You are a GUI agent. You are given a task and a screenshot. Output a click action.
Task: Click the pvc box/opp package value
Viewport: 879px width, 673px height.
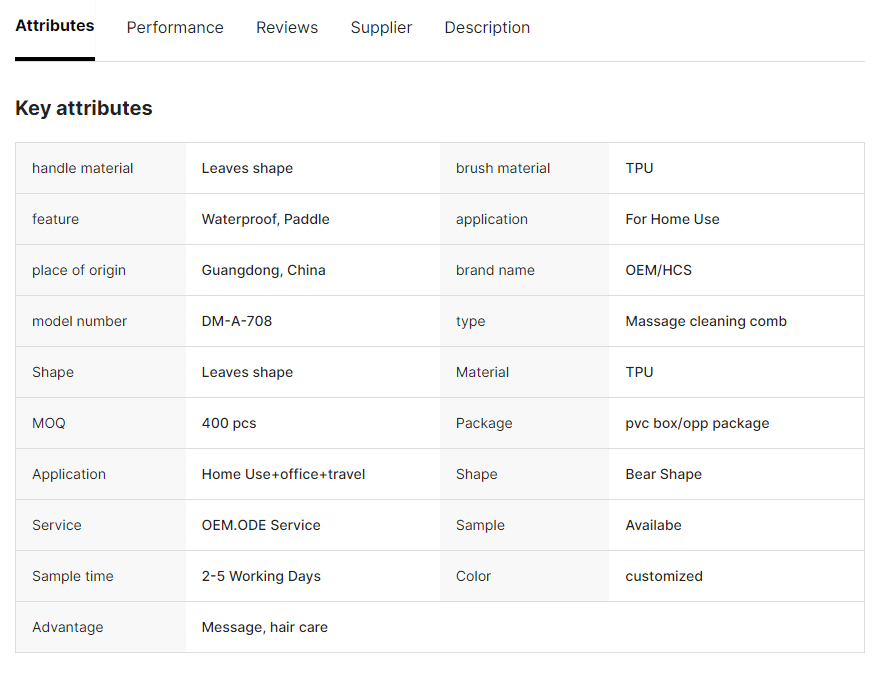(x=697, y=423)
